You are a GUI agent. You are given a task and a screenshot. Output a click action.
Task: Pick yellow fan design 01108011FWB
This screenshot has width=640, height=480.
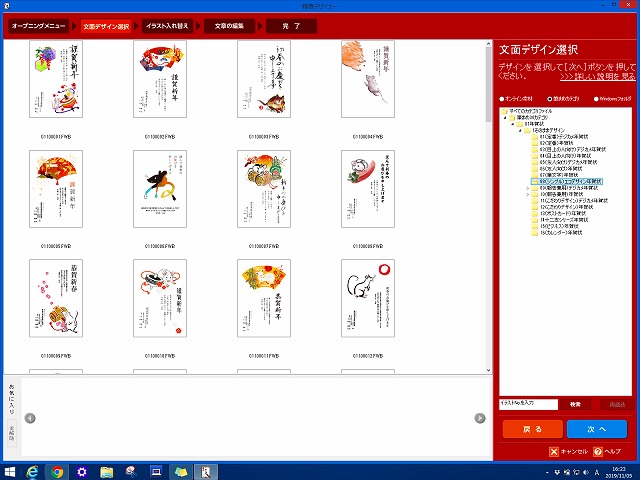coord(264,298)
